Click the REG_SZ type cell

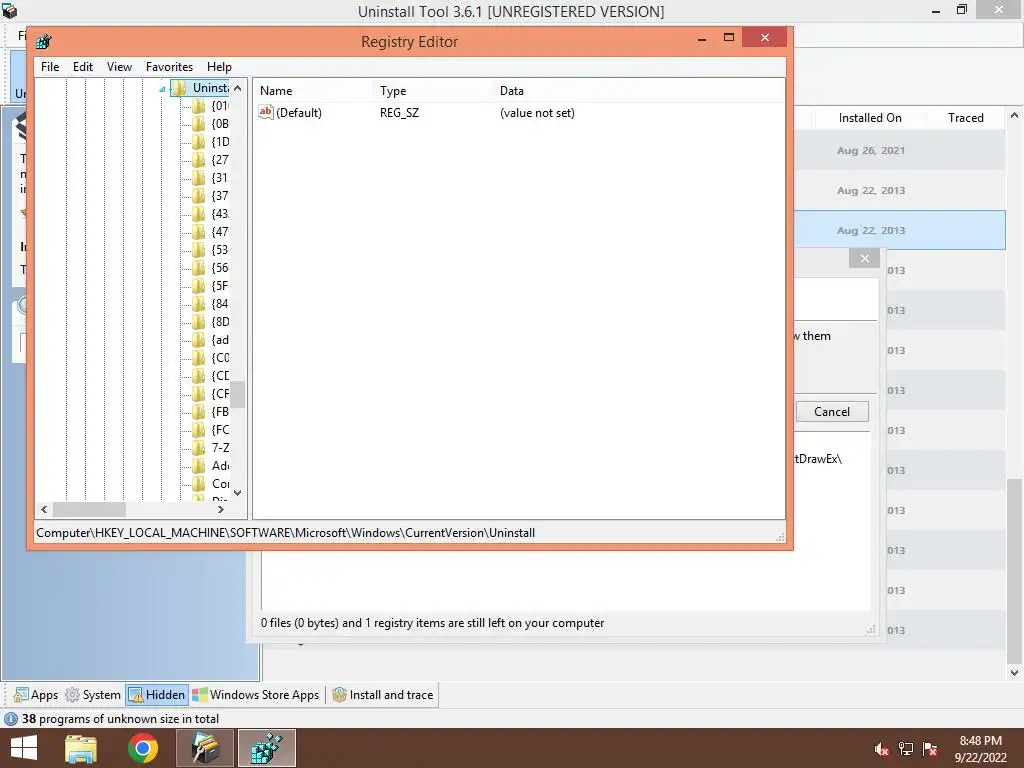click(400, 113)
